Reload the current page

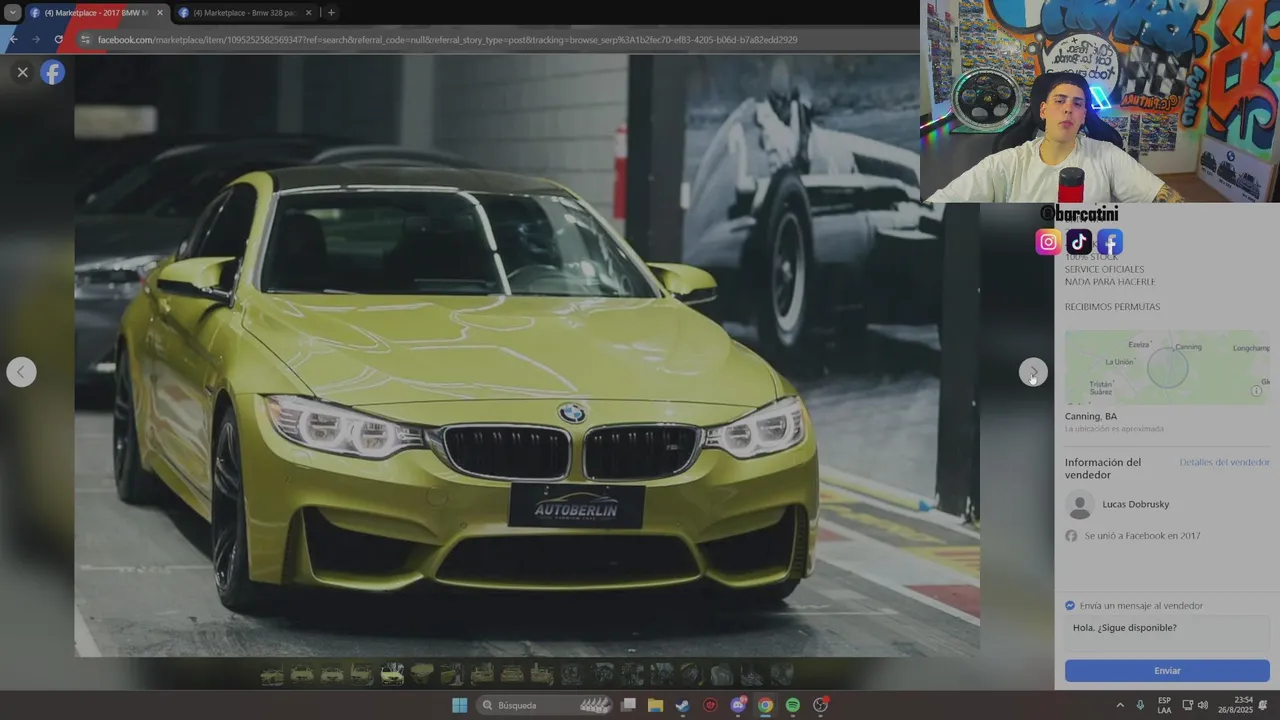click(x=58, y=39)
